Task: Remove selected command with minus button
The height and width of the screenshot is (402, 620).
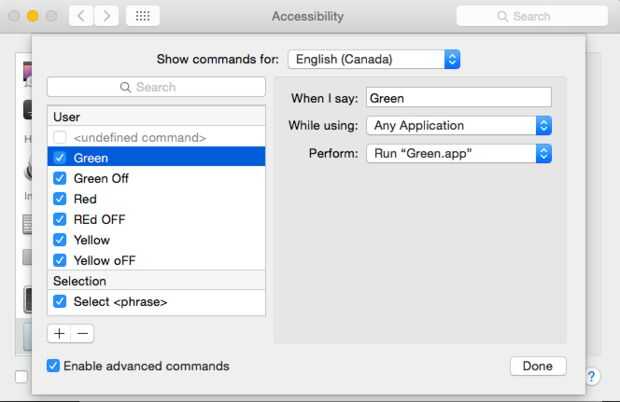Action: (x=83, y=333)
